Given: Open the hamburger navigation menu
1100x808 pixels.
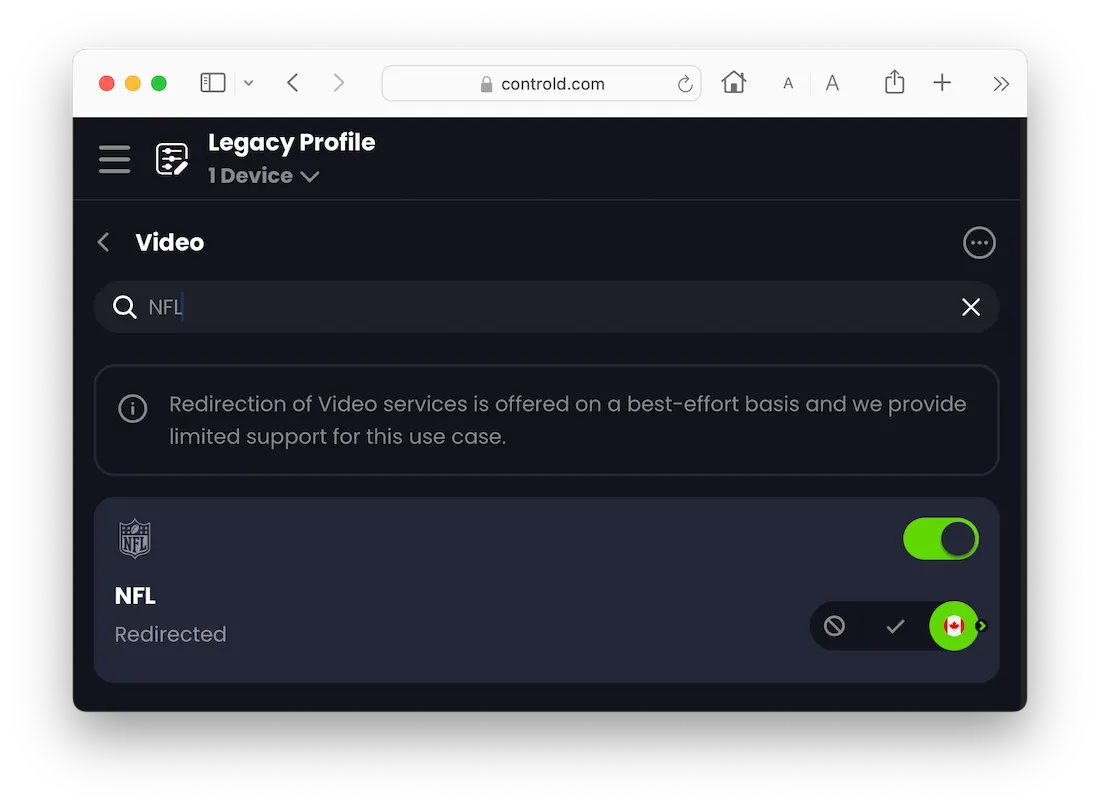Looking at the screenshot, I should (x=114, y=159).
